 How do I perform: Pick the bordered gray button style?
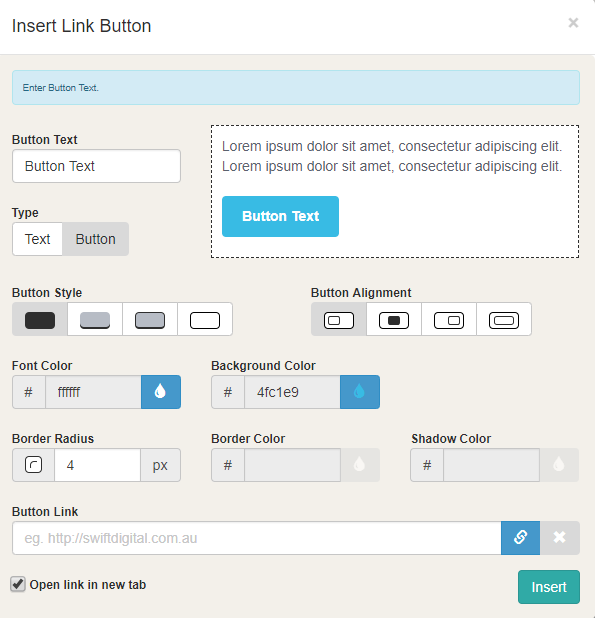click(x=150, y=319)
